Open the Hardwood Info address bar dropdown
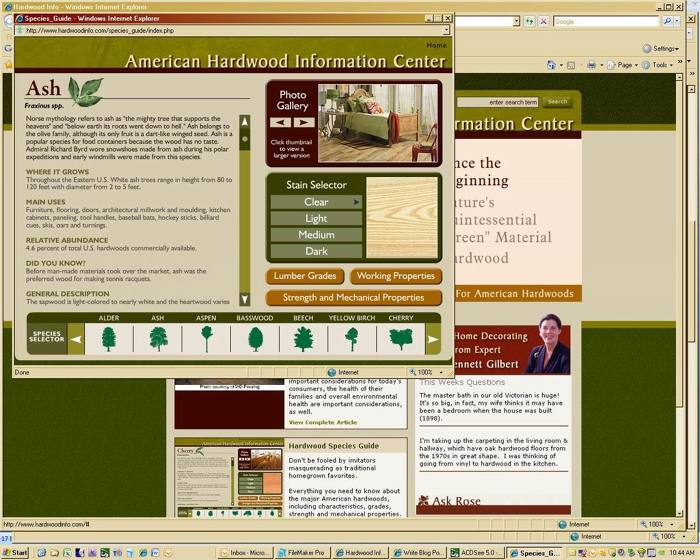This screenshot has width=700, height=560. [516, 21]
